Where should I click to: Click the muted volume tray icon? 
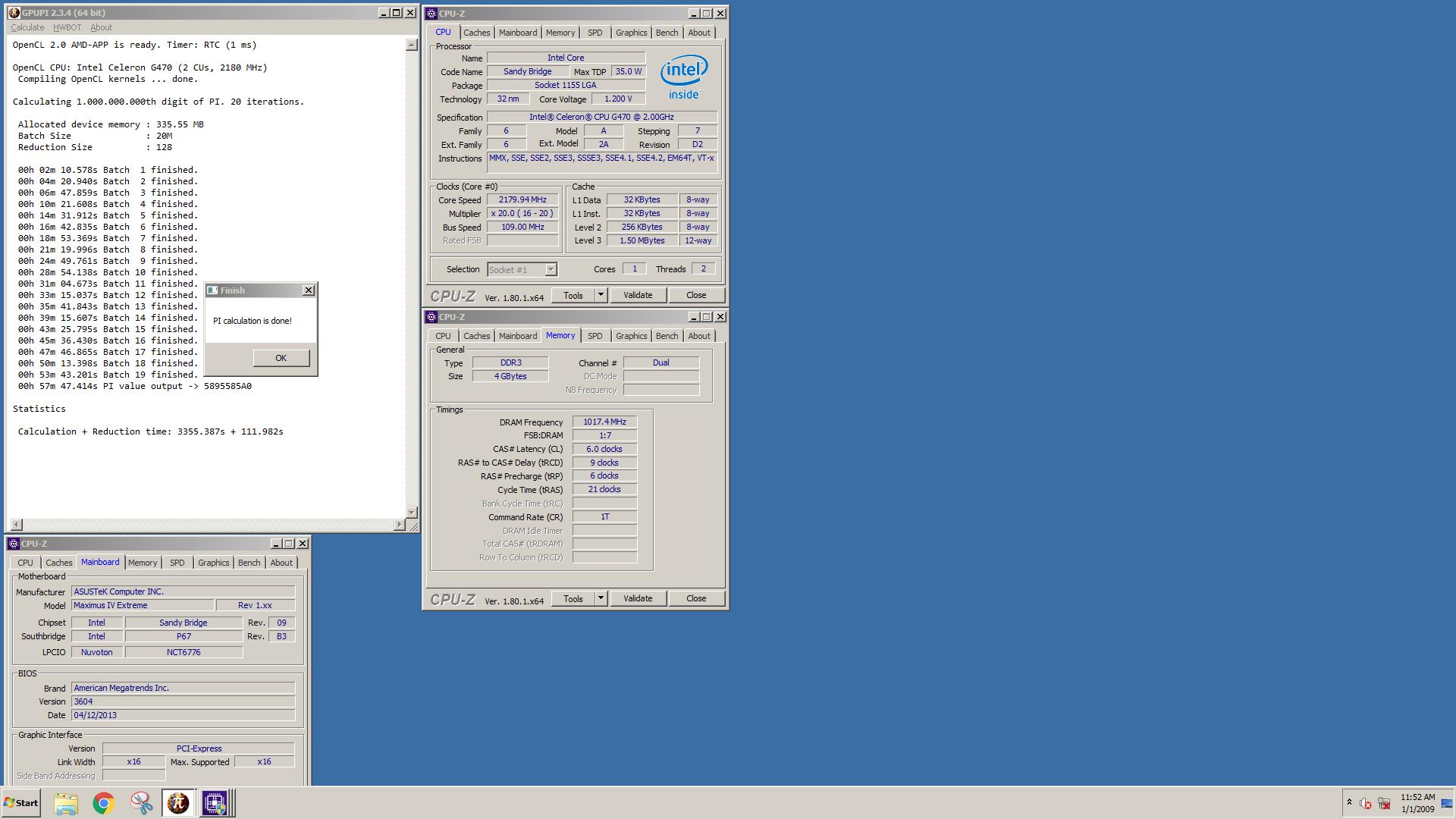click(x=1365, y=803)
